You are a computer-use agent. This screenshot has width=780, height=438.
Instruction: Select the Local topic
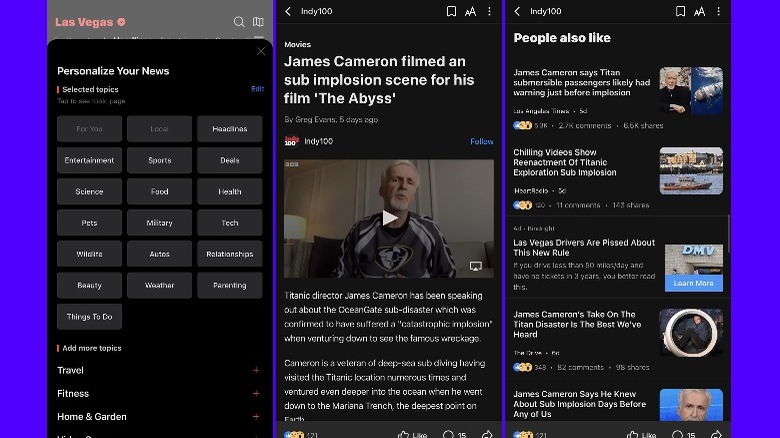[x=159, y=129]
